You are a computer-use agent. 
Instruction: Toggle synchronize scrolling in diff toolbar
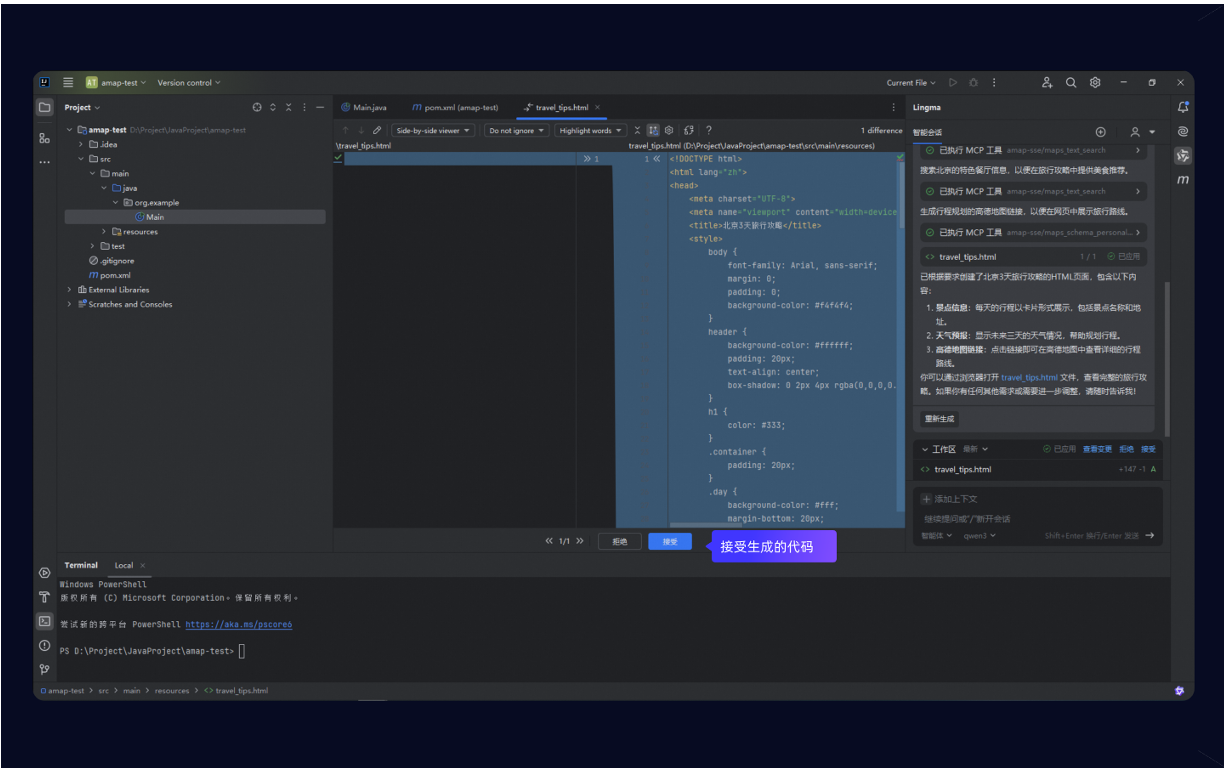653,130
